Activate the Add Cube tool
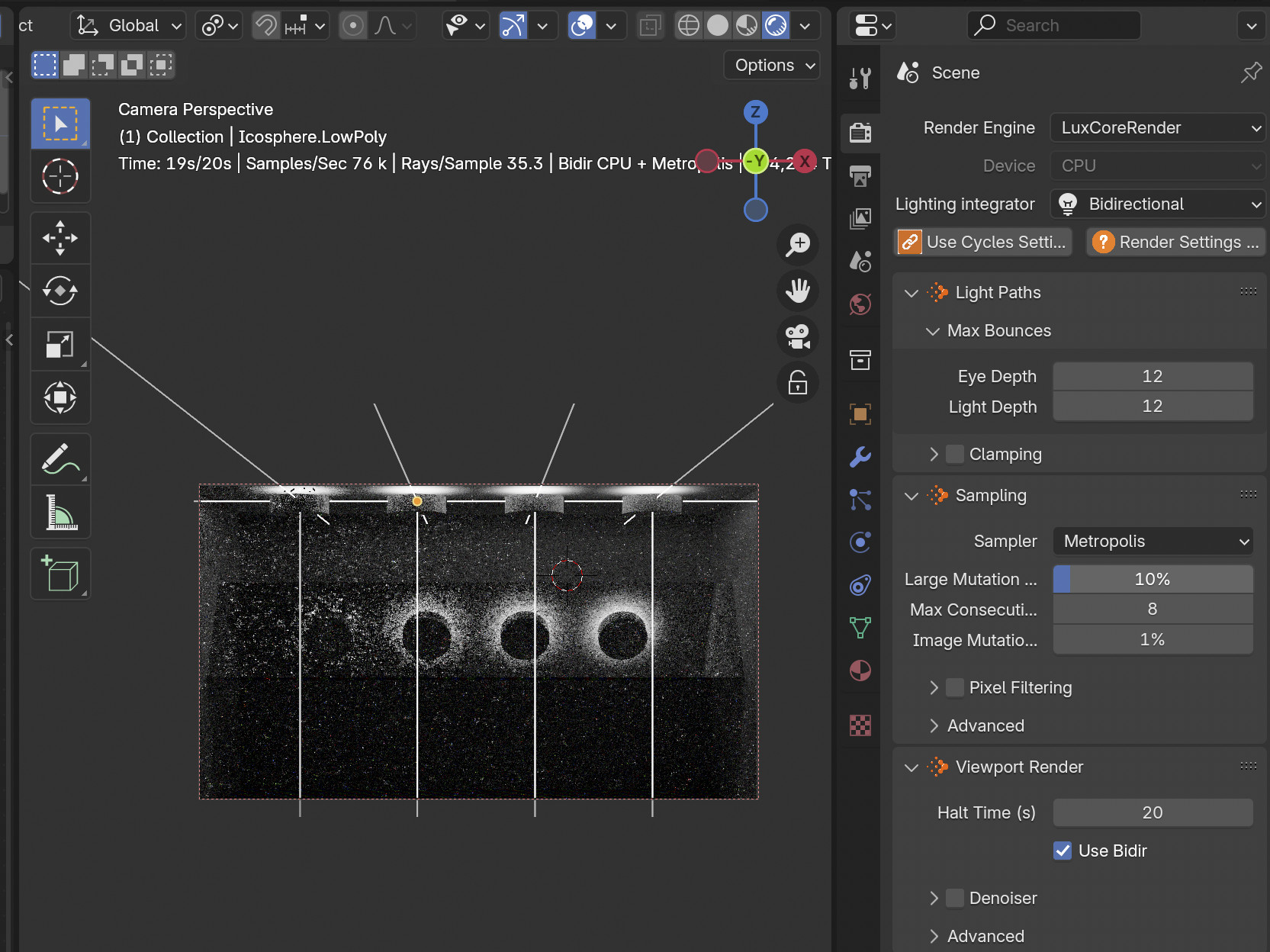Viewport: 1270px width, 952px height. [x=60, y=574]
